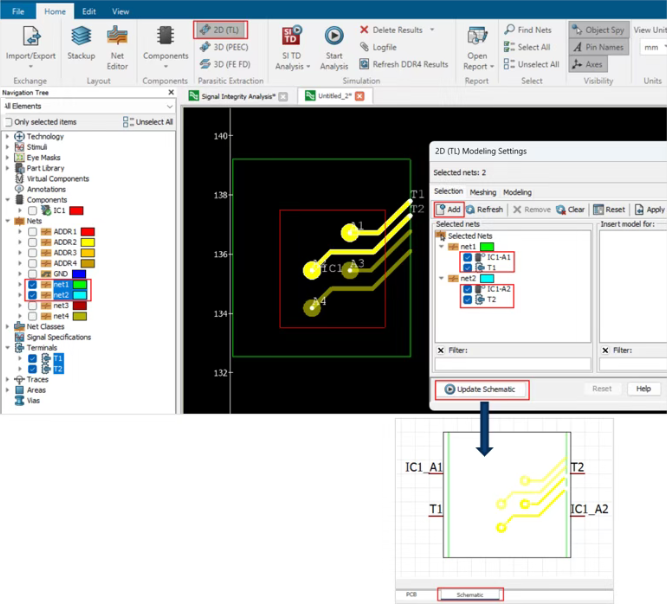
Task: Open the Components ribbon tool
Action: coord(165,46)
